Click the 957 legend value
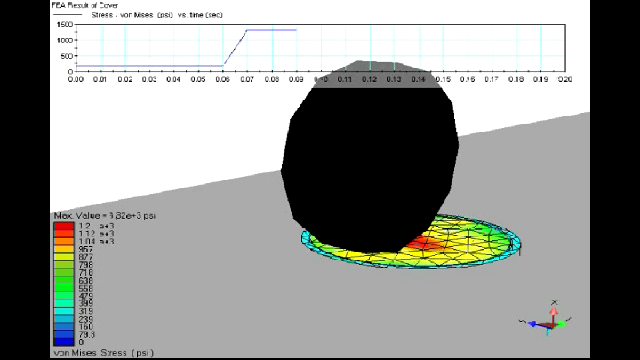Screen dimensions: 640x360 [x=86, y=249]
